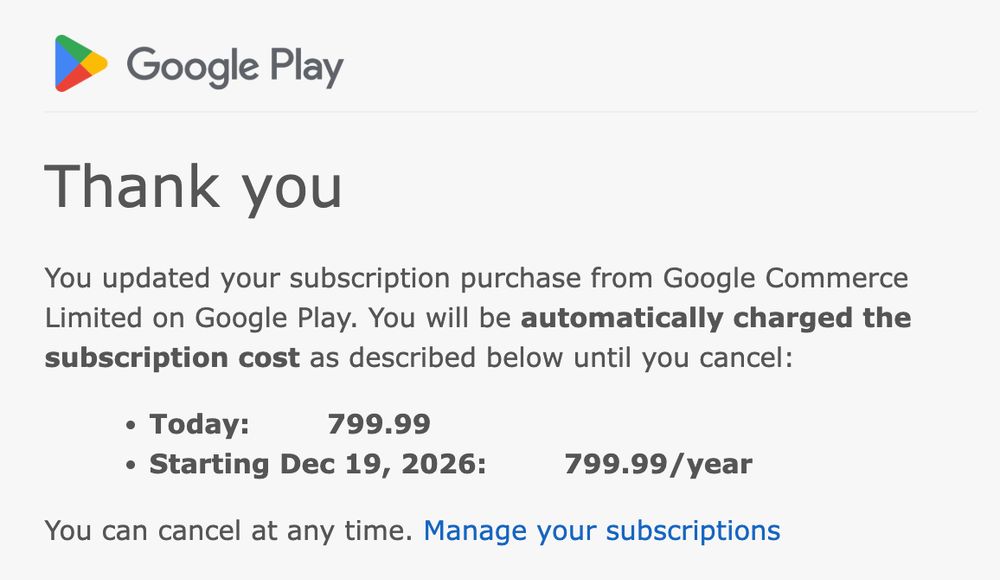Click the word "Starting" in second bullet
1000x580 pixels.
(x=209, y=464)
